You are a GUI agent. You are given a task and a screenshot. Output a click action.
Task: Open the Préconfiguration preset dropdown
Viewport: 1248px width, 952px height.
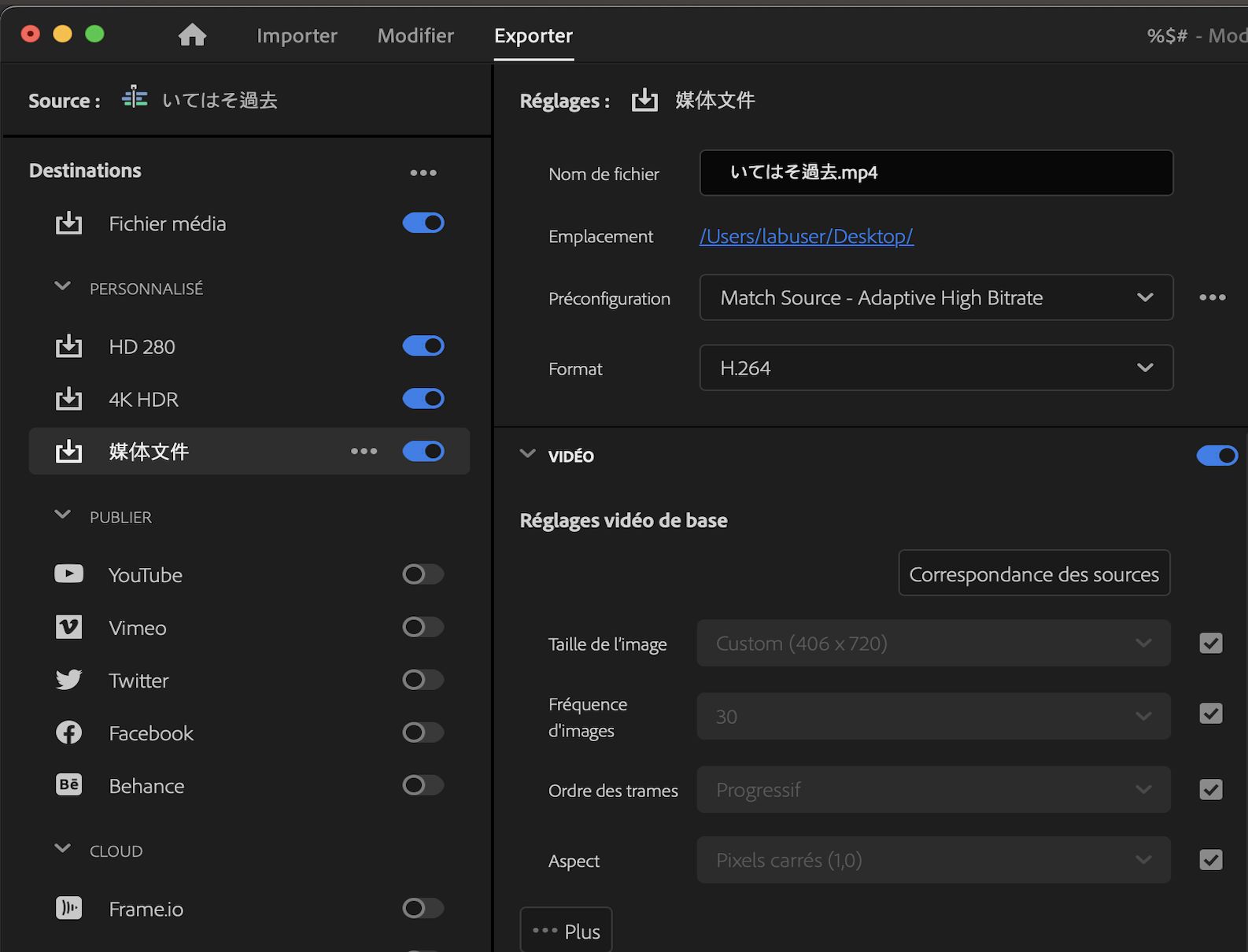(936, 297)
